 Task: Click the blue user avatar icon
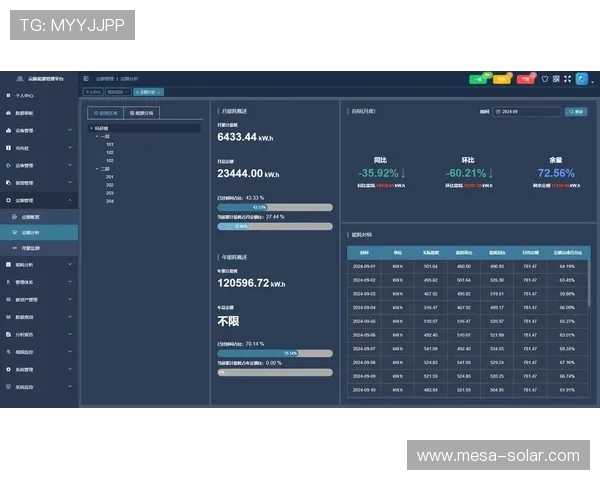coord(581,78)
